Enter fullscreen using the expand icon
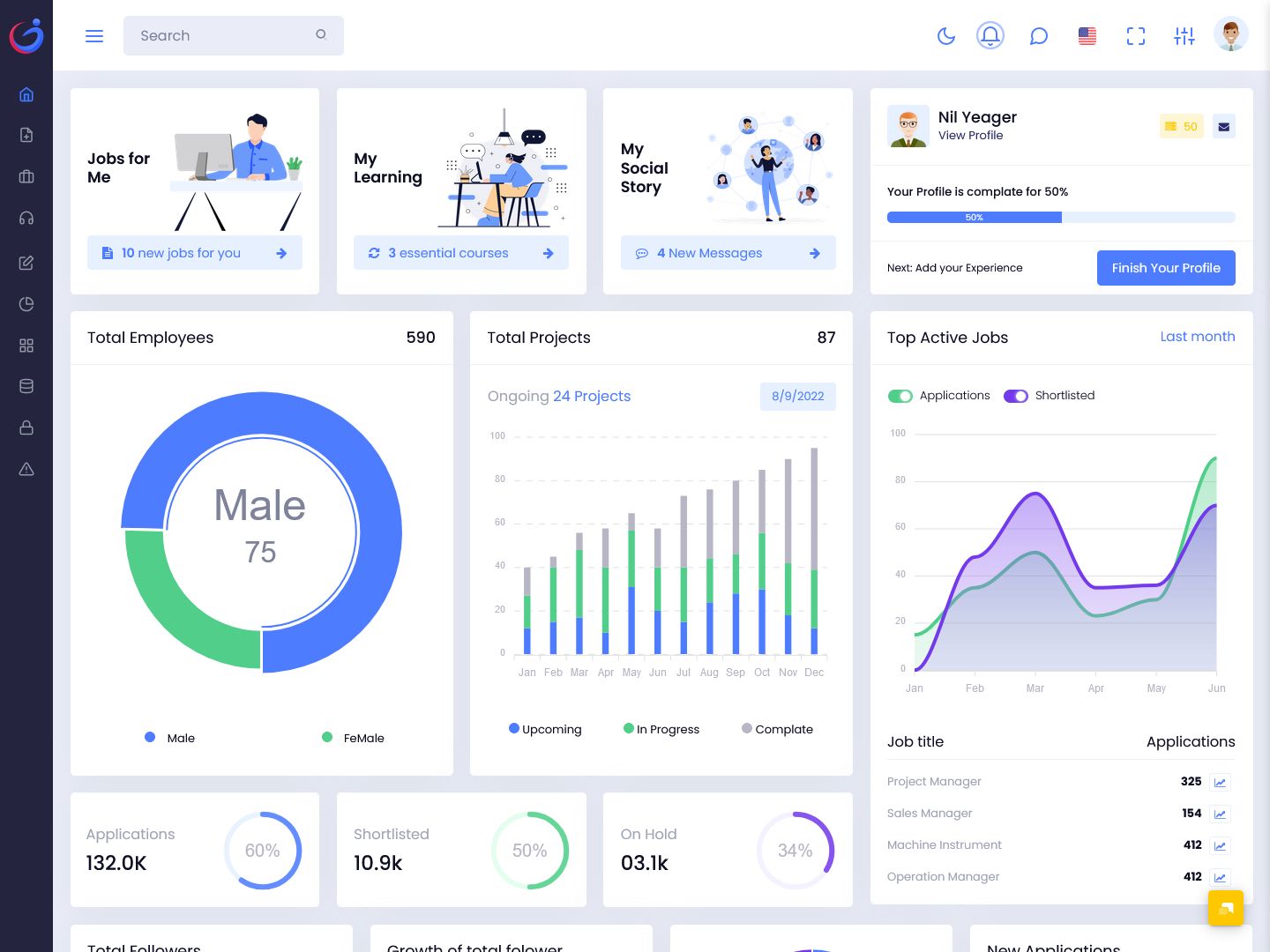 (1135, 35)
